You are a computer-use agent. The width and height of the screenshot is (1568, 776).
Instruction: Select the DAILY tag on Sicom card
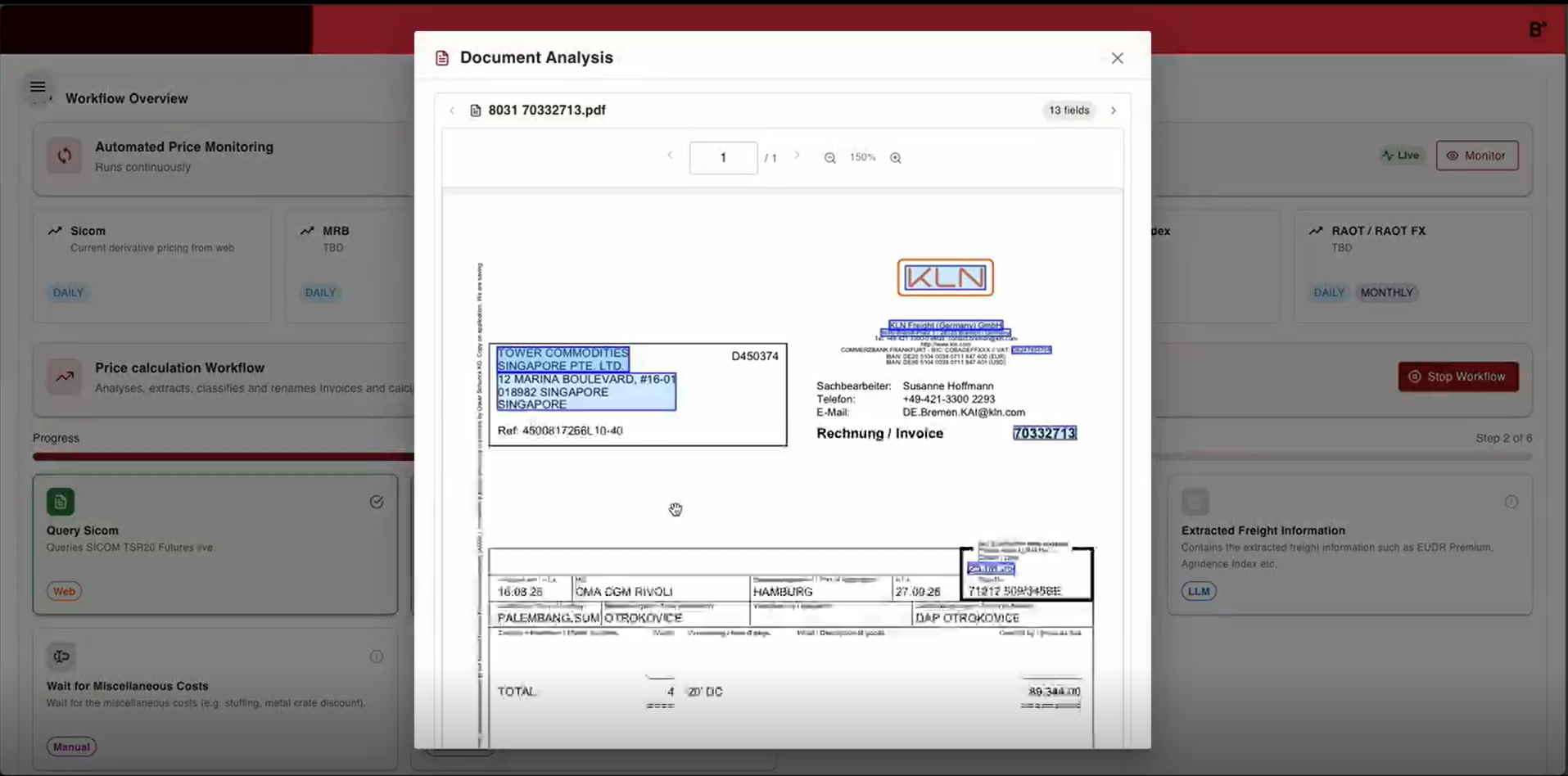pos(68,292)
